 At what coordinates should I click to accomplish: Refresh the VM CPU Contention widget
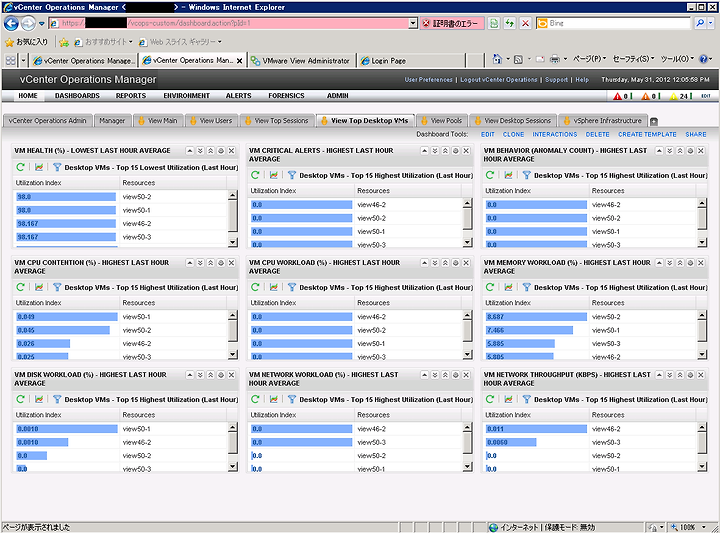coord(20,287)
